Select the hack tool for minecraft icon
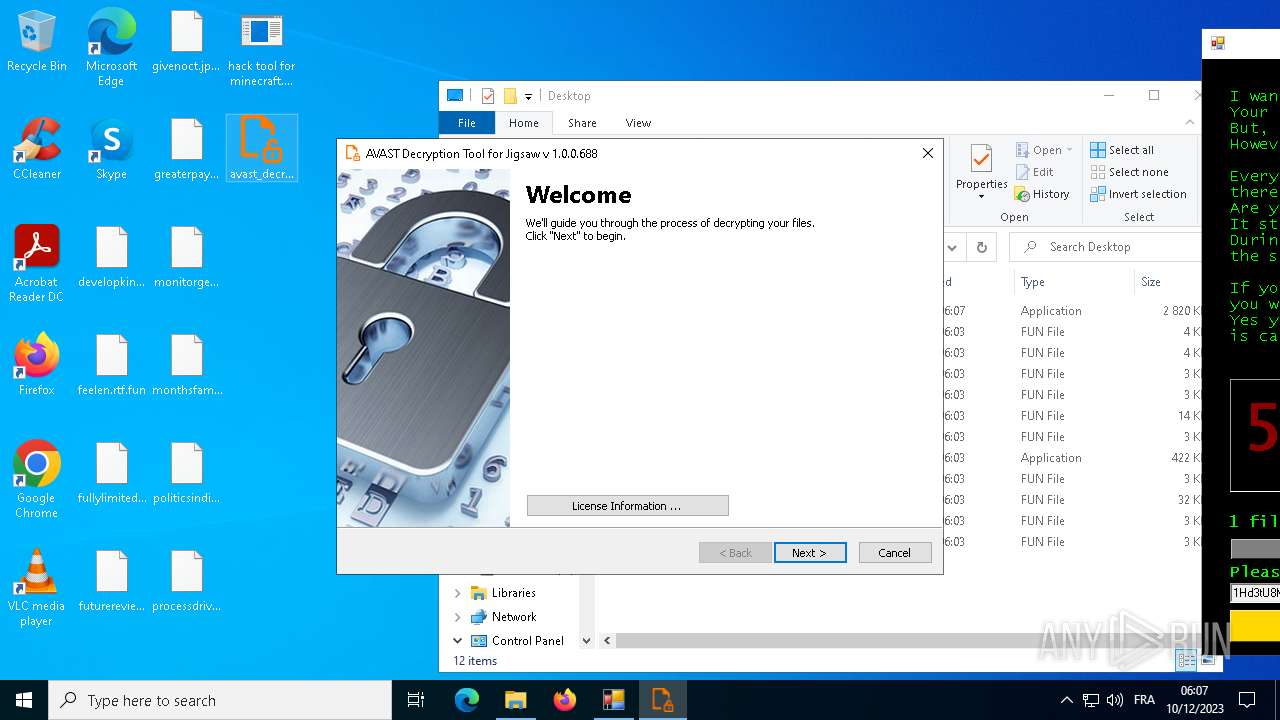The width and height of the screenshot is (1280, 720). pos(261,48)
